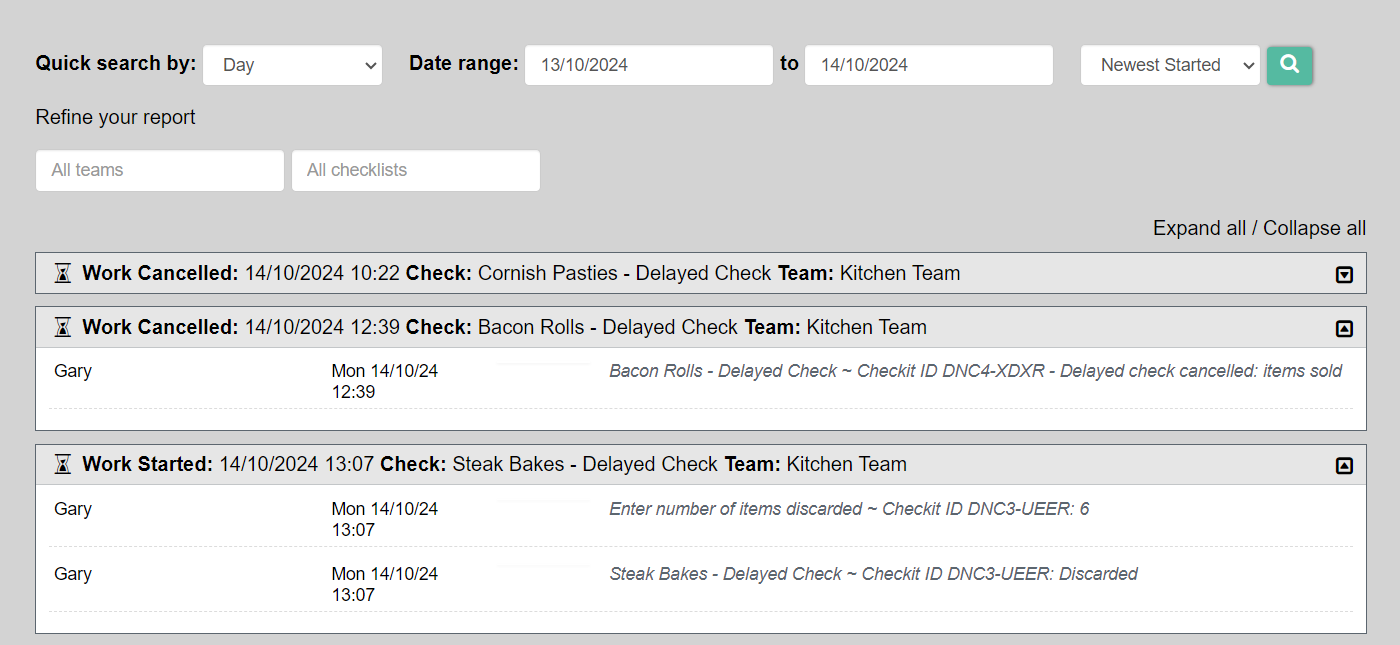The height and width of the screenshot is (645, 1400).
Task: Click hourglass icon on Bacon Rolls row
Action: [63, 328]
